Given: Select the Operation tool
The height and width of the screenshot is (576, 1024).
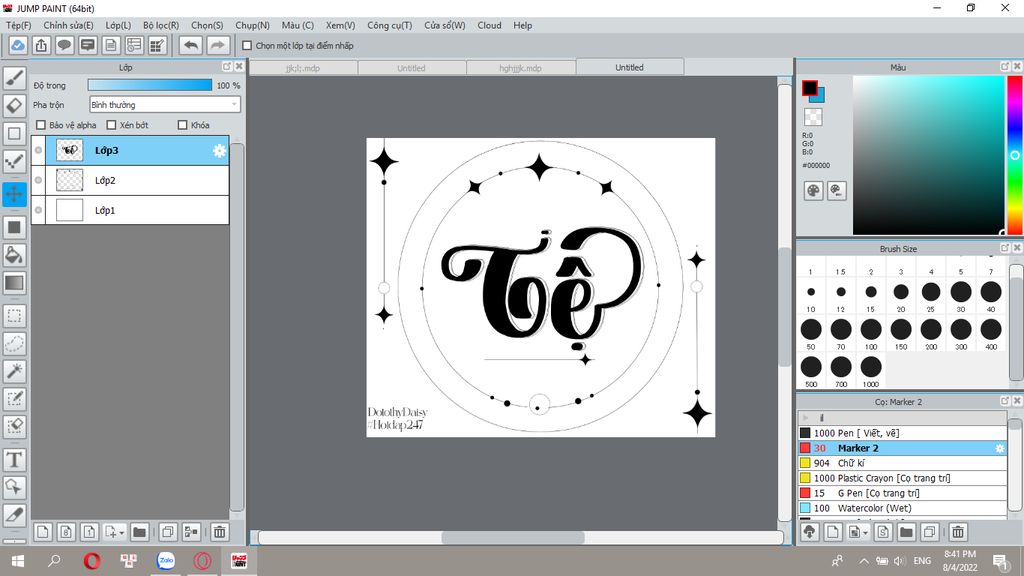Looking at the screenshot, I should coord(14,487).
